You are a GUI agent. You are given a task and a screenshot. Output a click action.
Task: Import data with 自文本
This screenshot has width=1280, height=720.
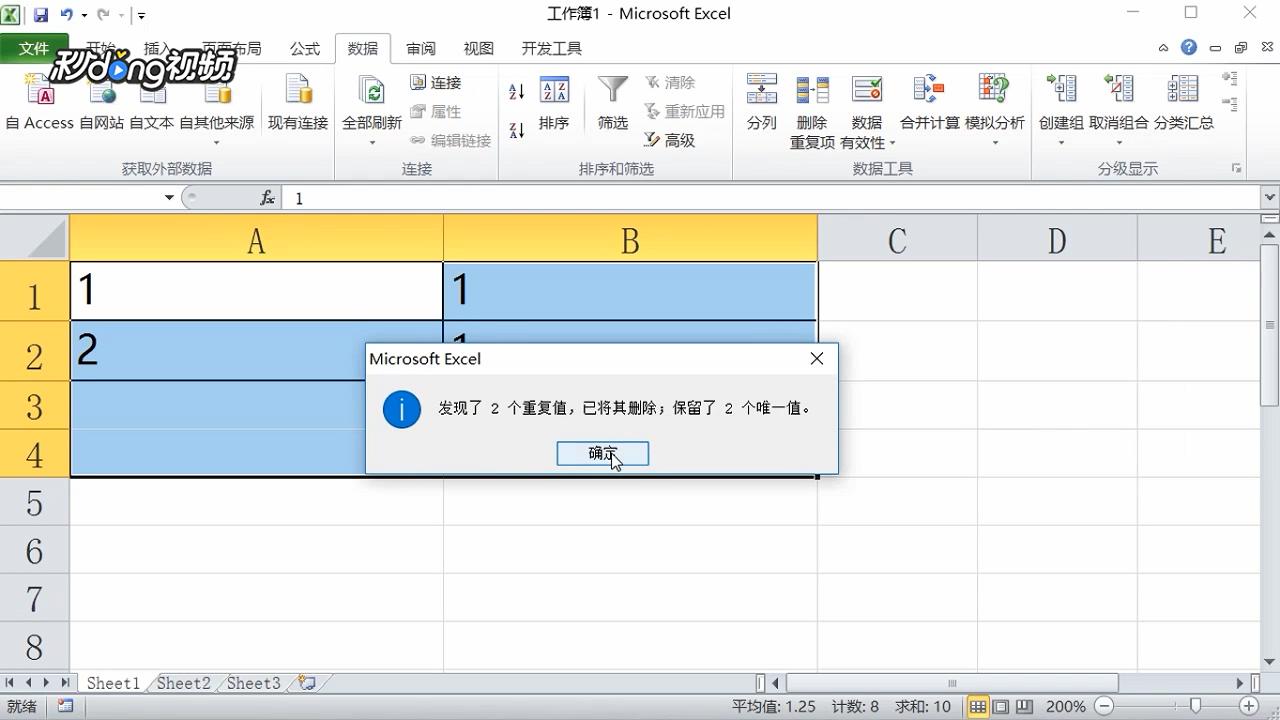coord(152,103)
